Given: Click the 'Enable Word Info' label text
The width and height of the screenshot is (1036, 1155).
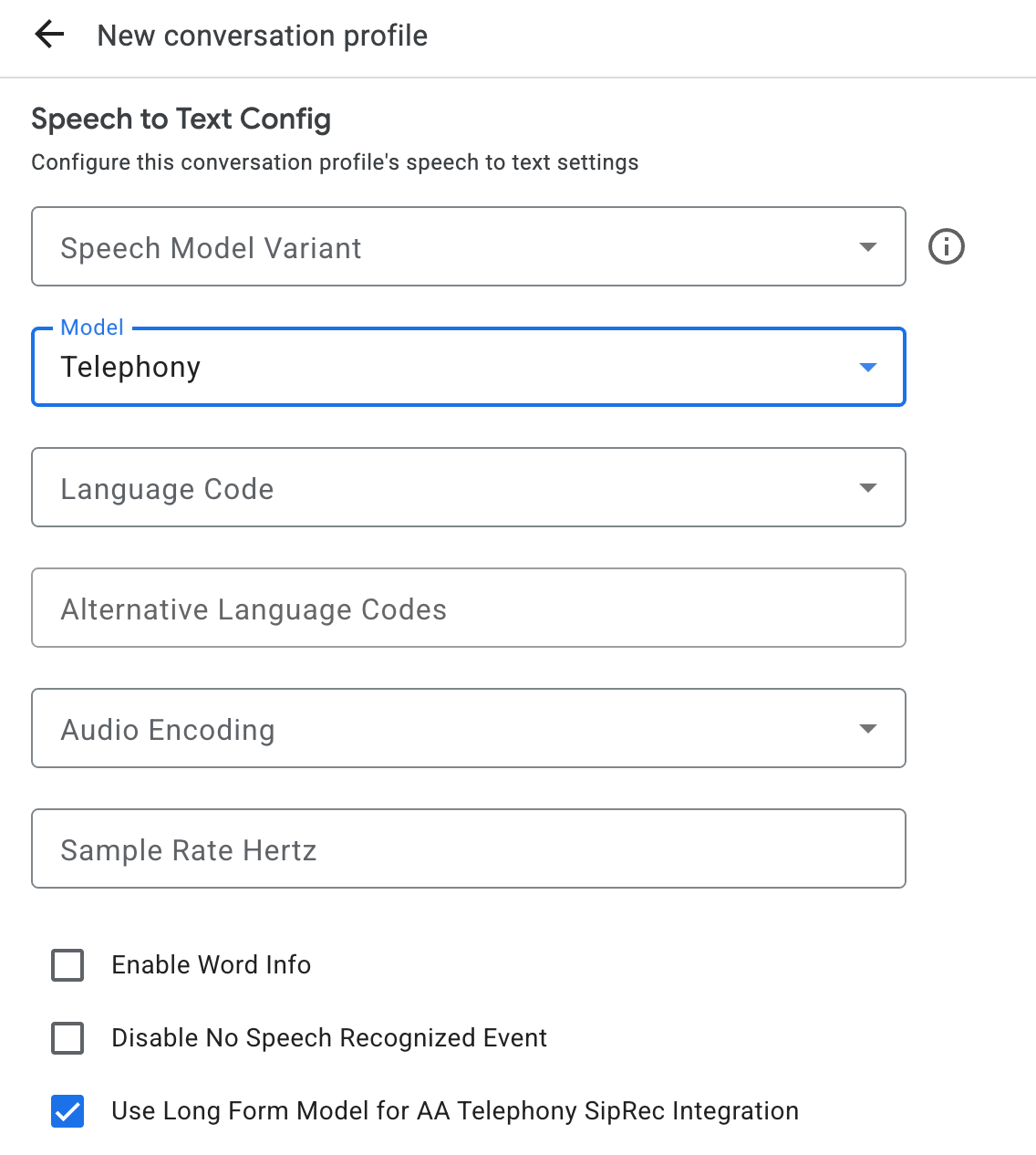Looking at the screenshot, I should coord(211,965).
